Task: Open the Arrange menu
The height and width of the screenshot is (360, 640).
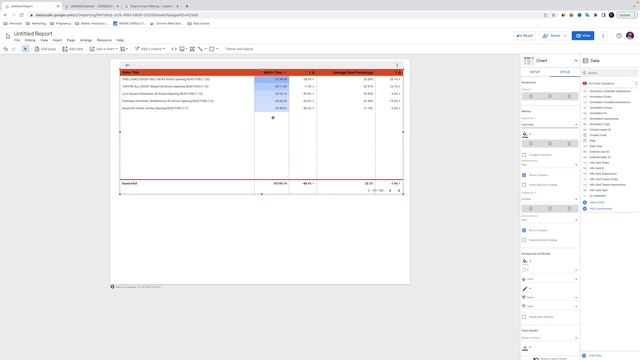Action: pyautogui.click(x=86, y=40)
